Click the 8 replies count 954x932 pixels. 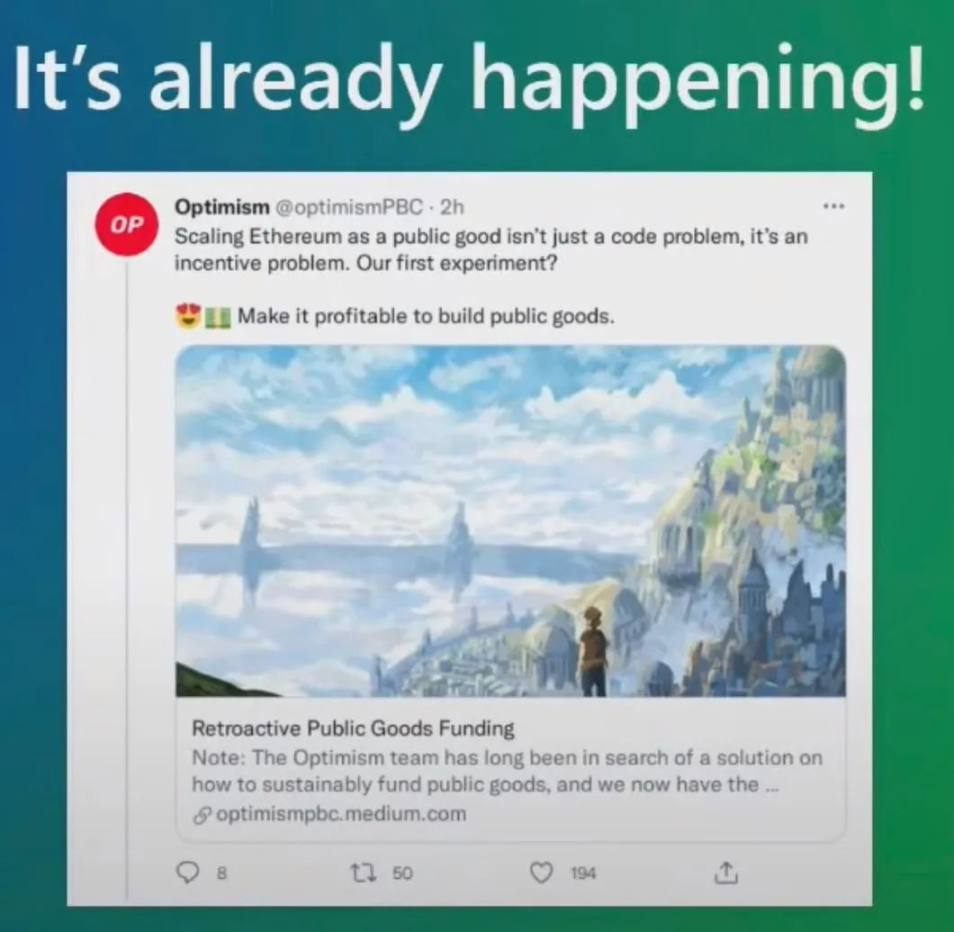click(222, 874)
